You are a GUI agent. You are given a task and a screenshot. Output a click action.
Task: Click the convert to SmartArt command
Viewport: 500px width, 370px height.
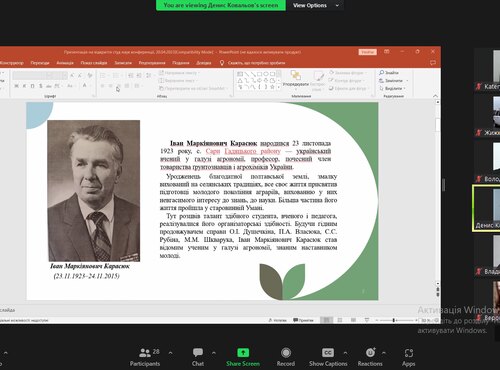(x=193, y=88)
